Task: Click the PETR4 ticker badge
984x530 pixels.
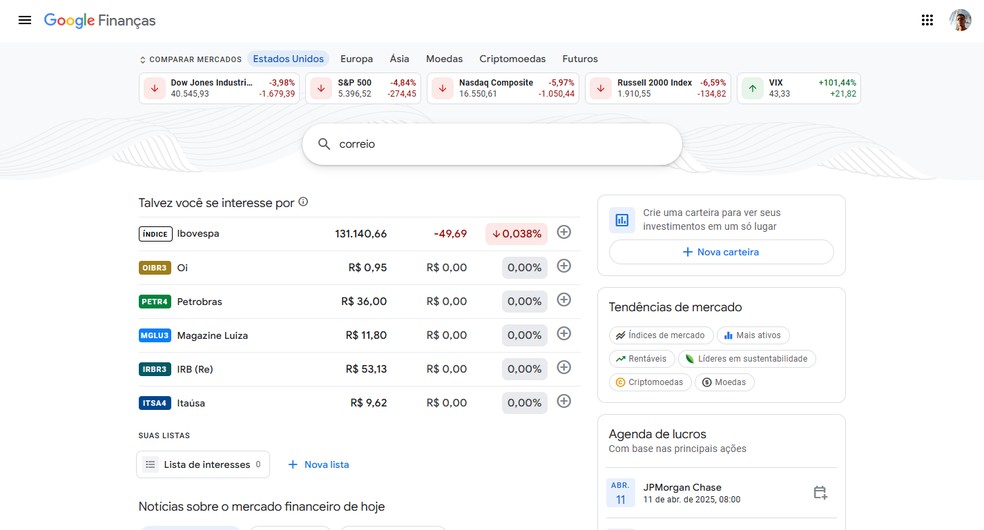Action: click(x=155, y=302)
